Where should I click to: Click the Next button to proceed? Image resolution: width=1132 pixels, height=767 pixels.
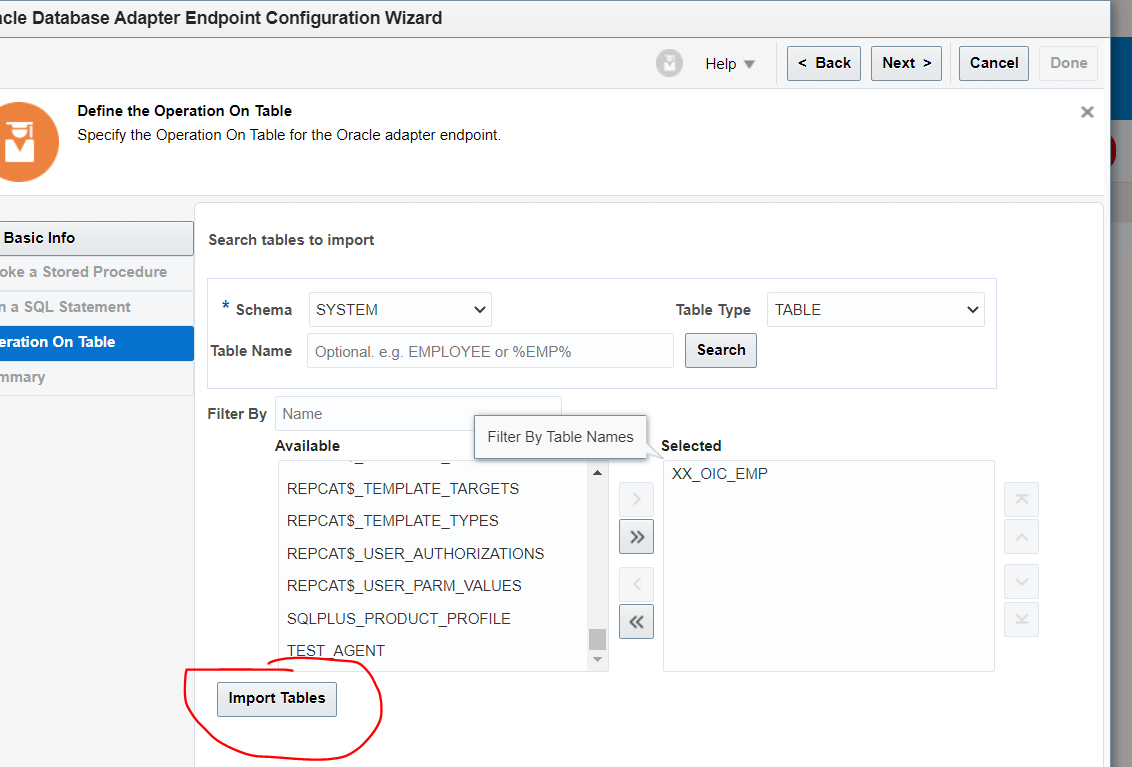[x=906, y=62]
